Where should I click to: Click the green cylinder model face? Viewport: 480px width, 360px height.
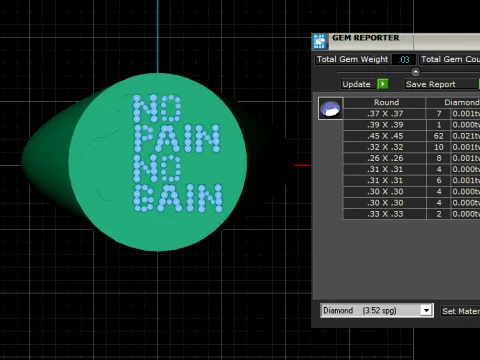click(x=158, y=162)
